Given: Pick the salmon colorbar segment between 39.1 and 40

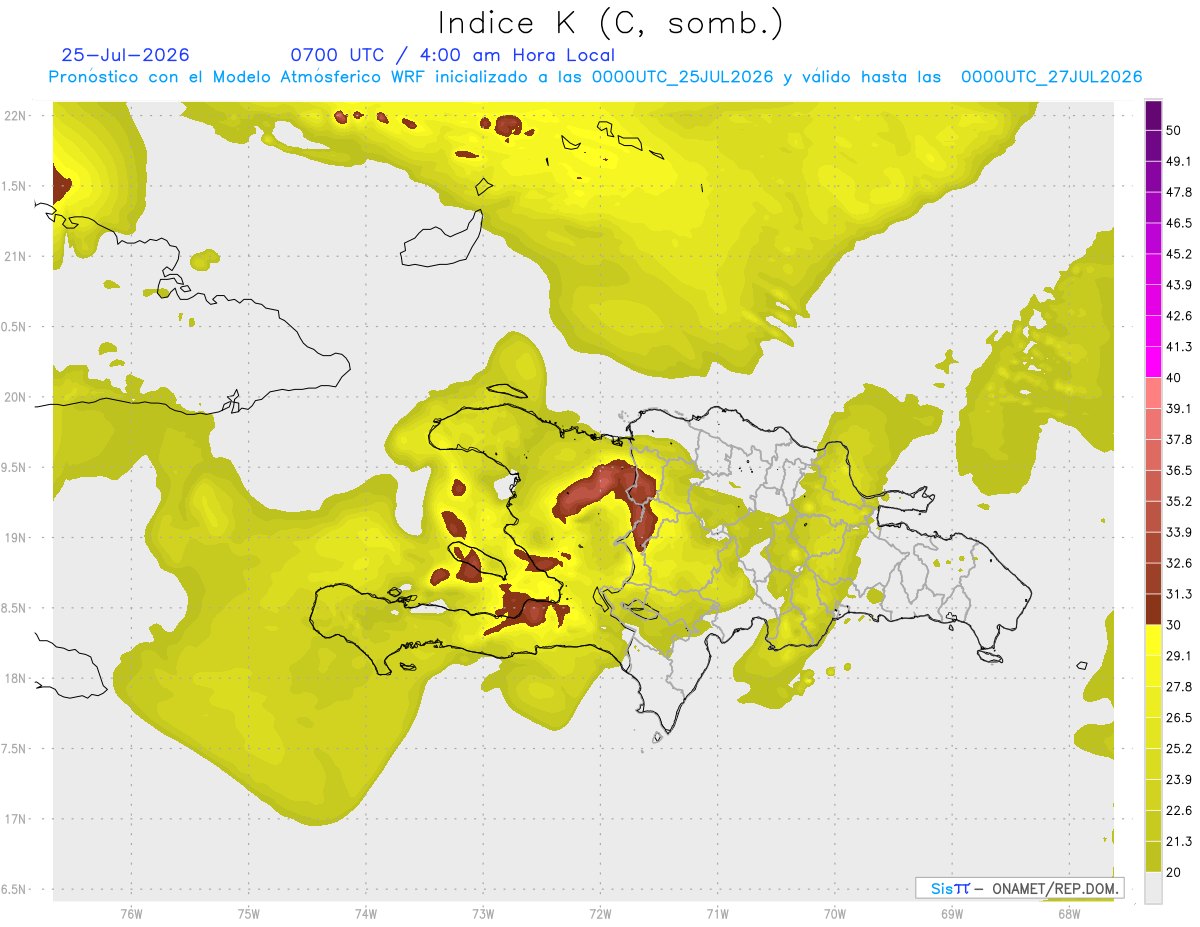Looking at the screenshot, I should pos(1153,393).
